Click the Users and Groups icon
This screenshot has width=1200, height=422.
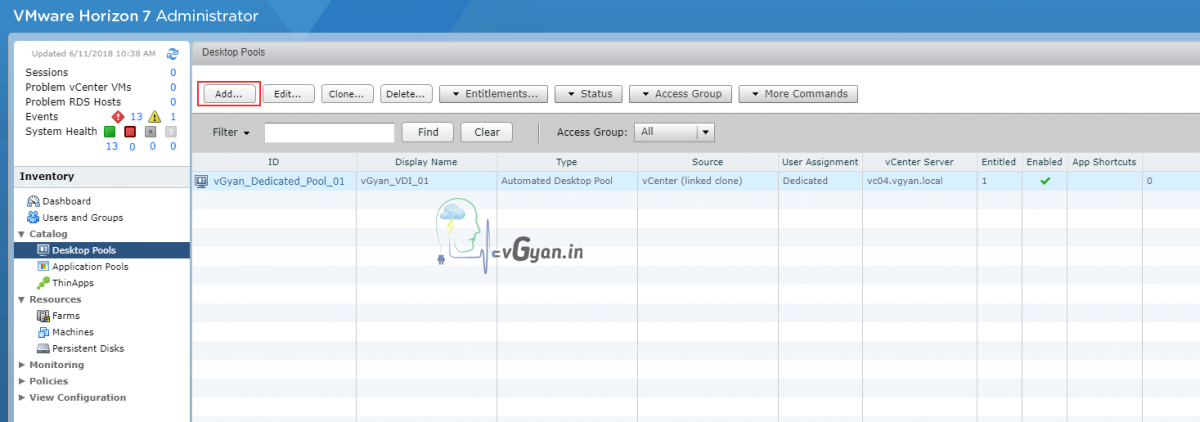[x=33, y=217]
